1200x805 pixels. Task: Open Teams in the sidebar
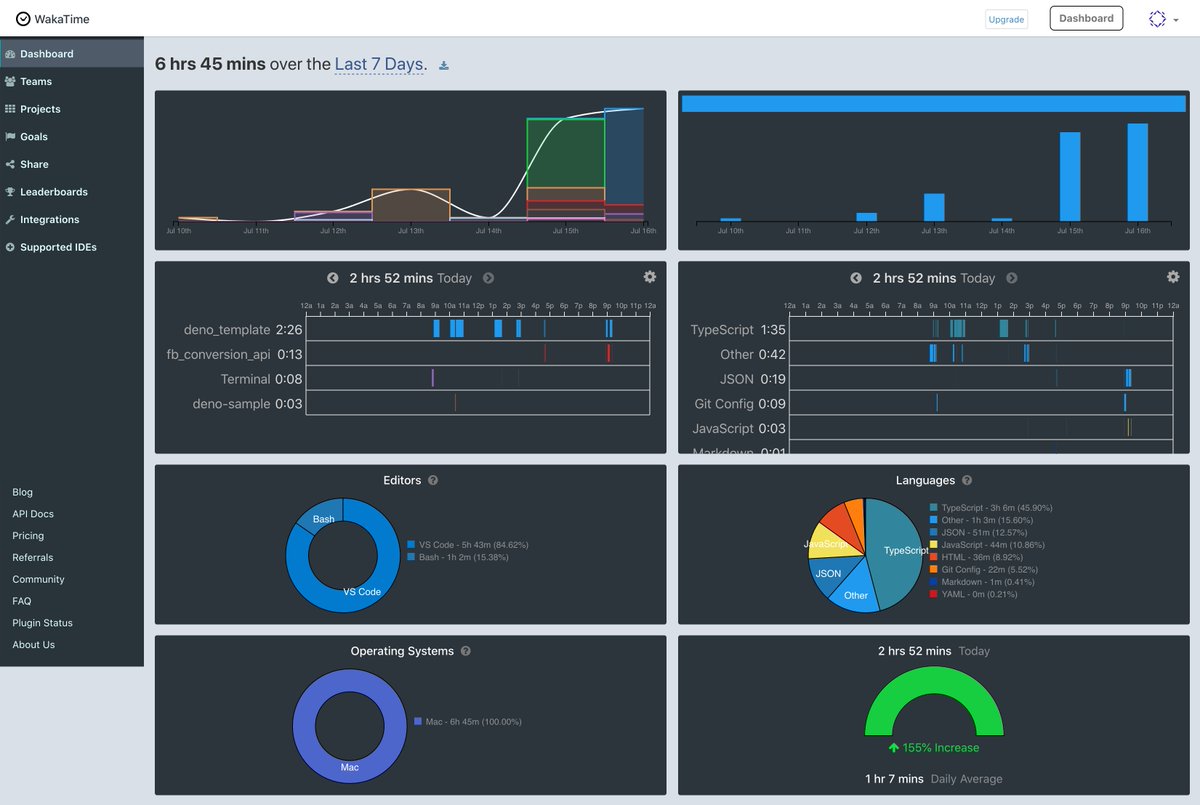click(x=36, y=82)
